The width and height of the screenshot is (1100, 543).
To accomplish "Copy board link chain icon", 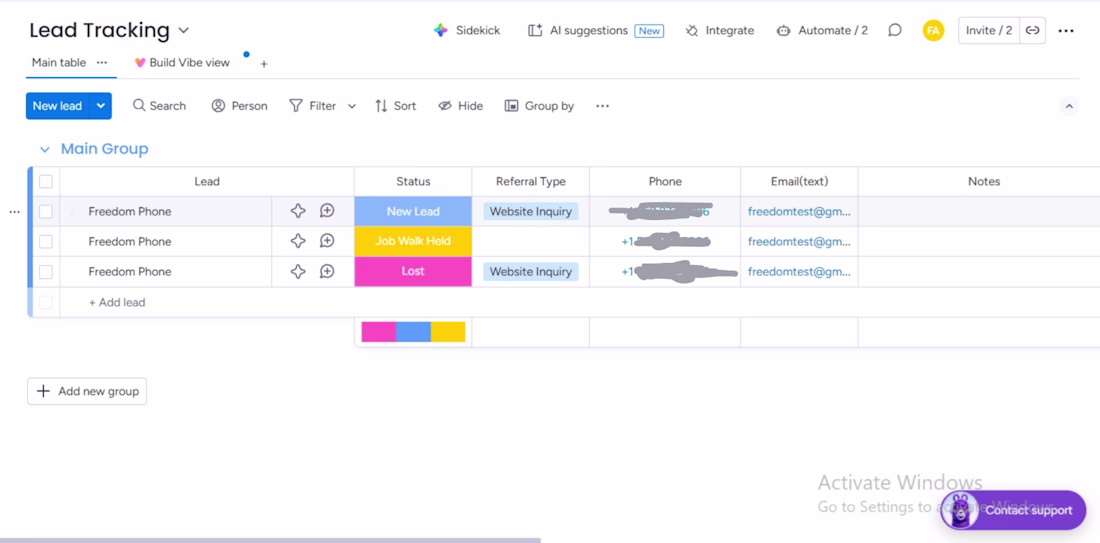I will click(1033, 30).
